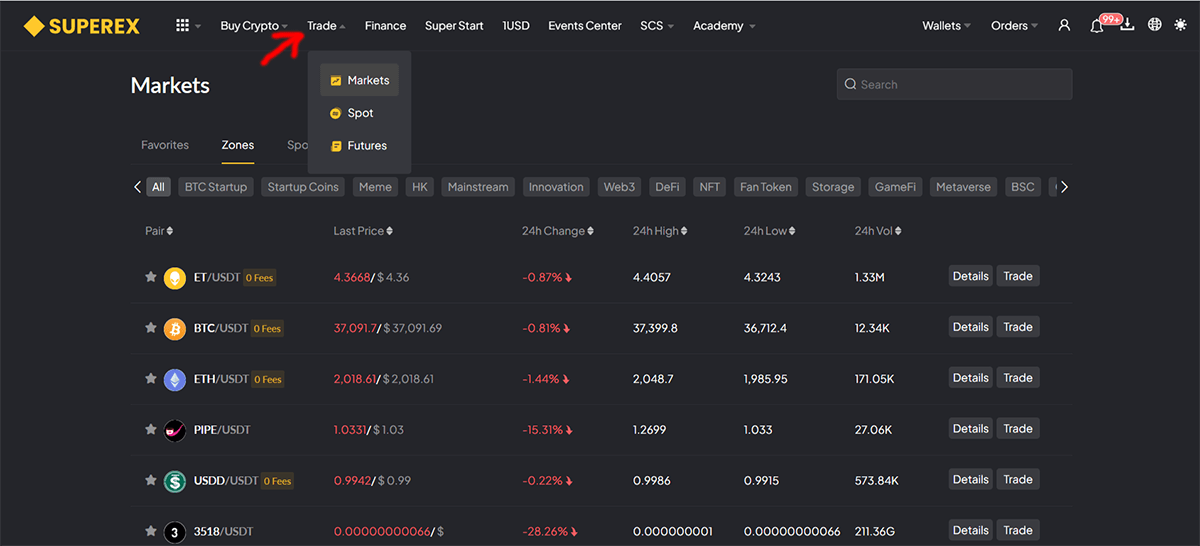Favorite the BTC/USDT pair star
Screen dimensions: 1200x546
(x=151, y=328)
